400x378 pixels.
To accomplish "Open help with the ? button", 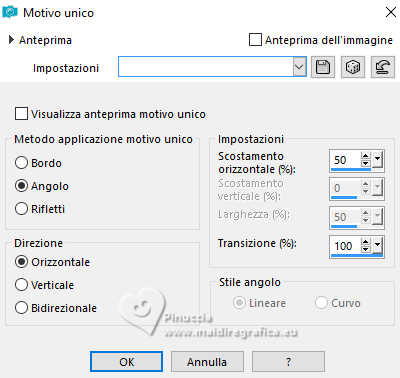I will 288,362.
